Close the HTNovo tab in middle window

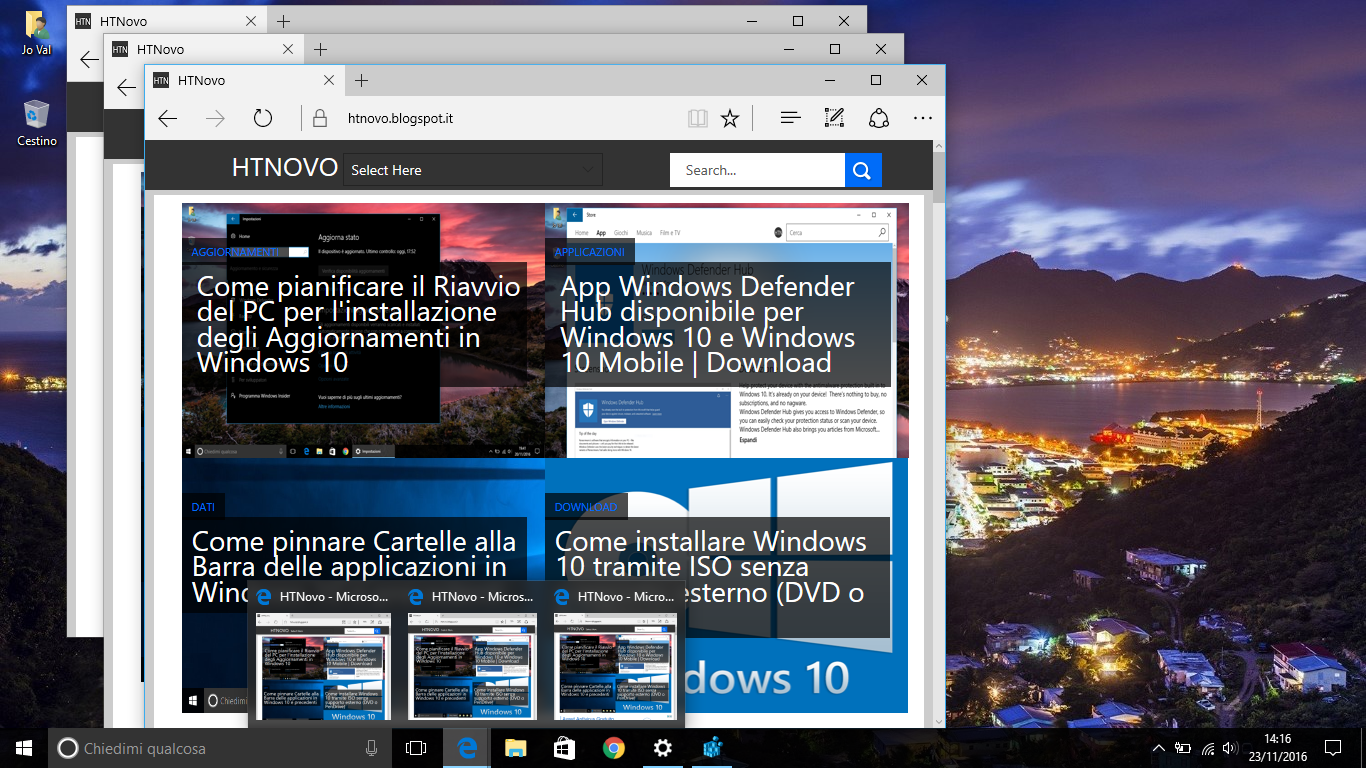pyautogui.click(x=286, y=49)
